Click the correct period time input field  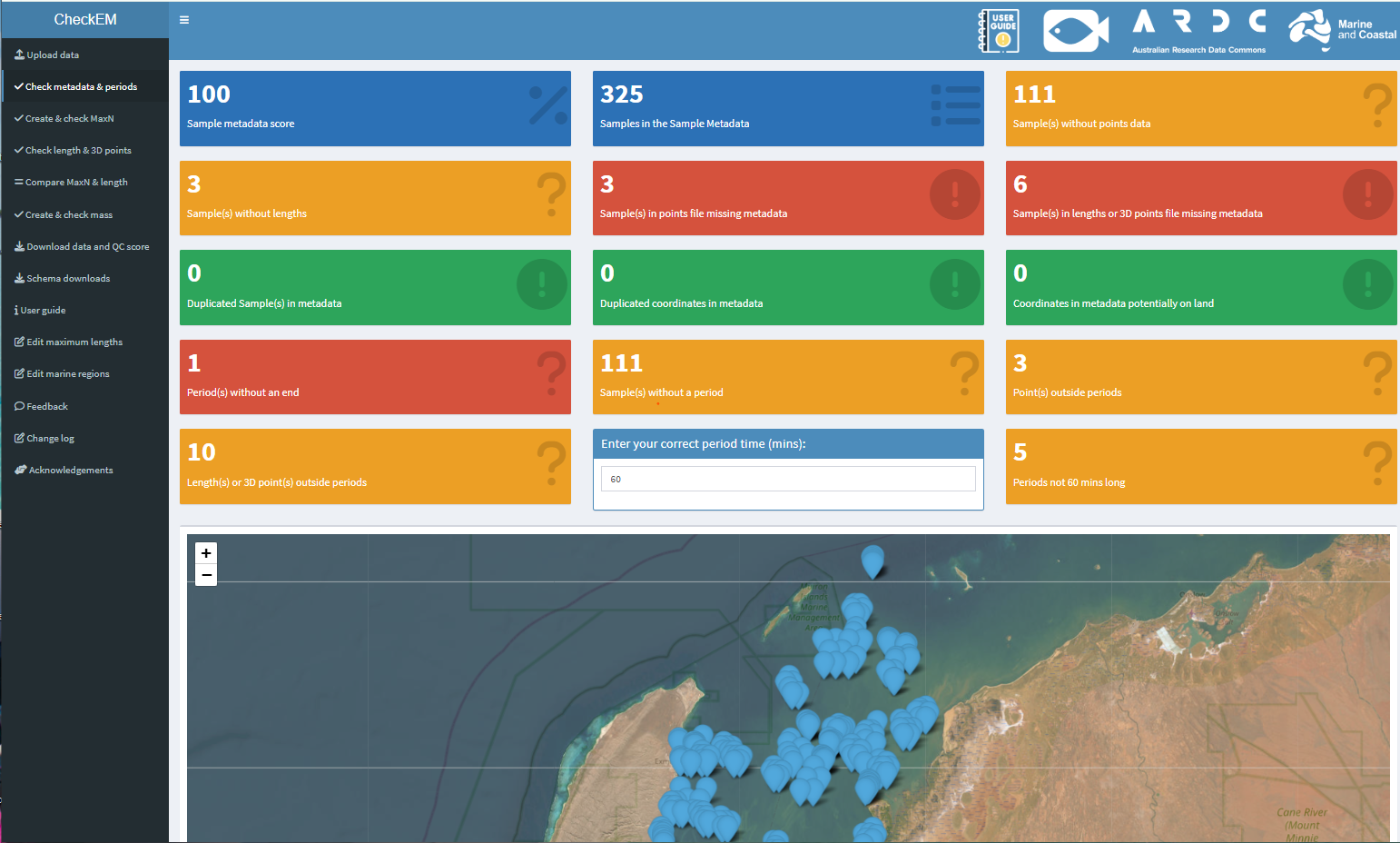(x=787, y=479)
